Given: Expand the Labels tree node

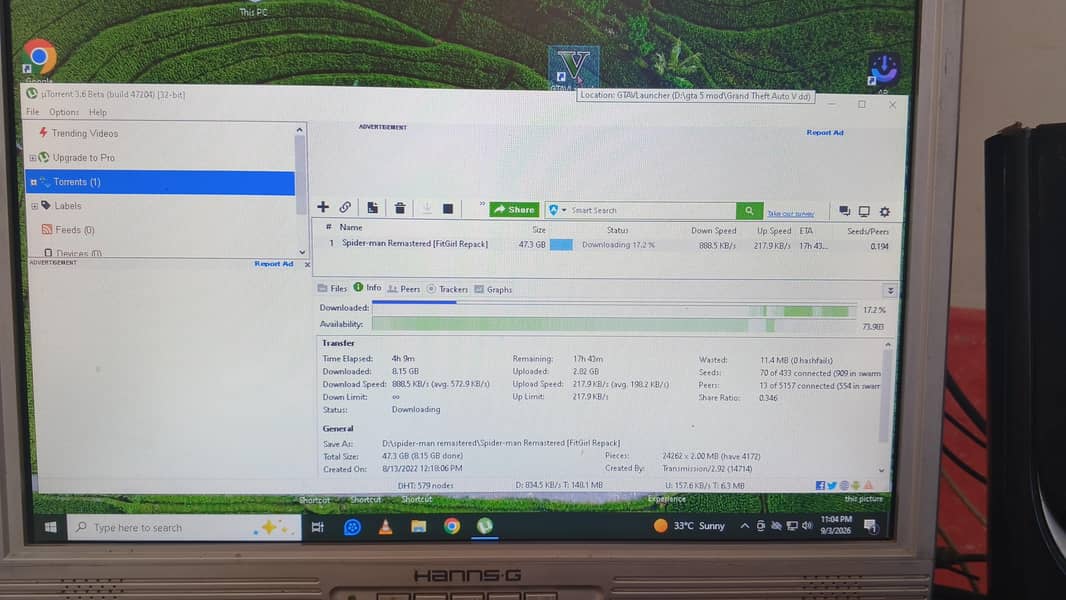Looking at the screenshot, I should [34, 206].
